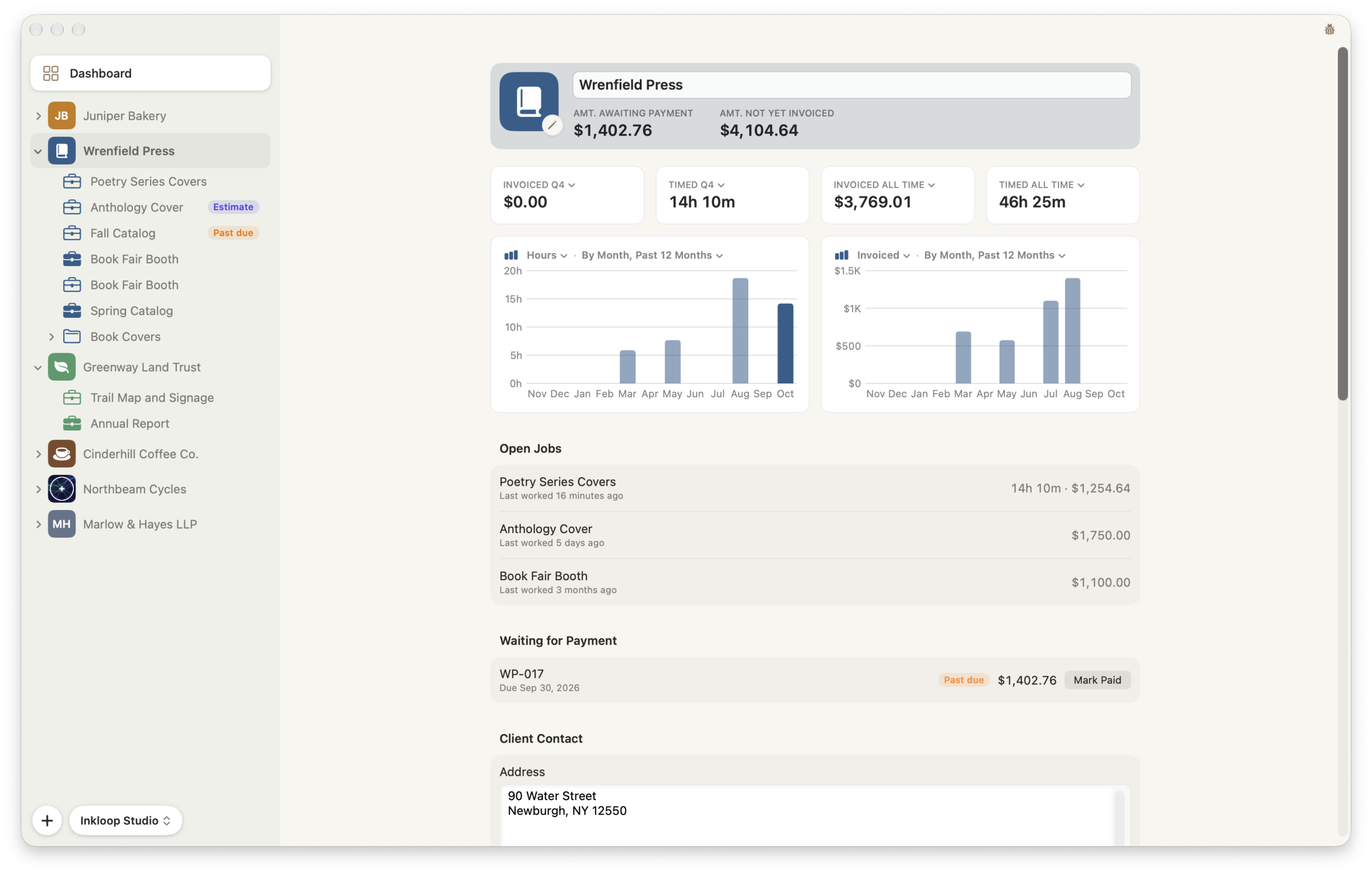Click the pencil edit badge on client logo

pos(551,125)
